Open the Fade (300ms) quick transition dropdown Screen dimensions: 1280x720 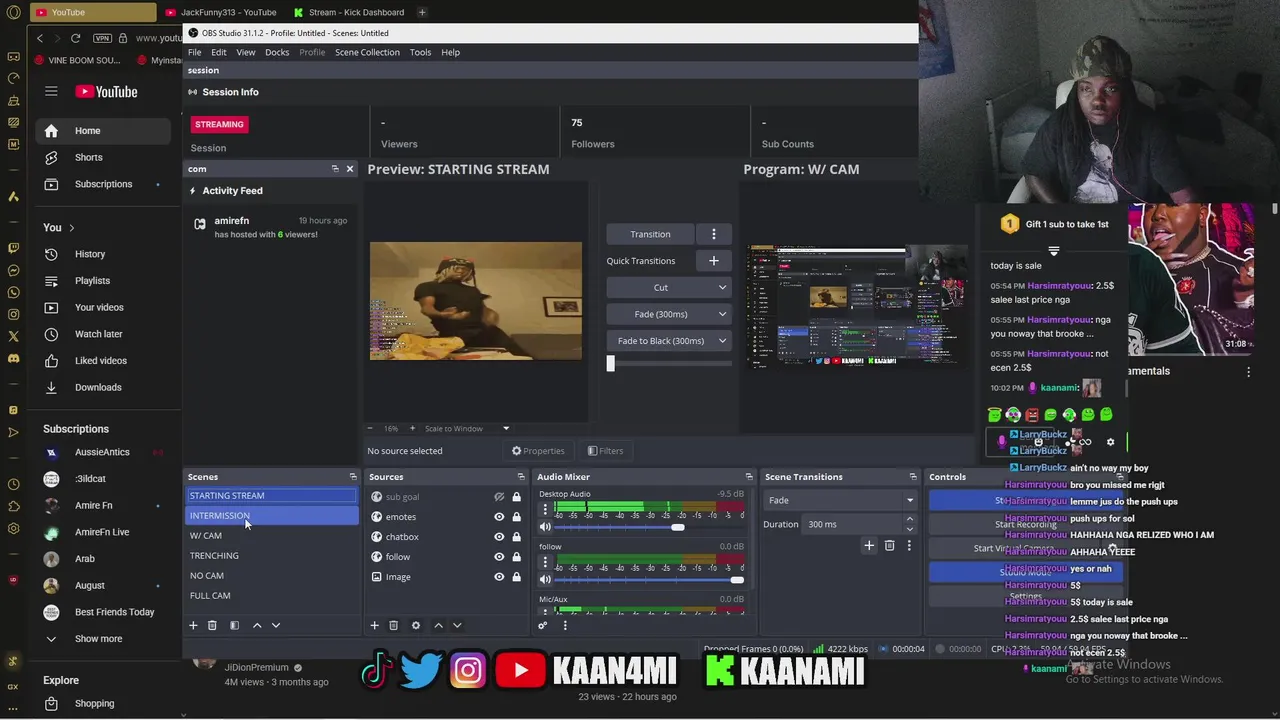pyautogui.click(x=669, y=314)
